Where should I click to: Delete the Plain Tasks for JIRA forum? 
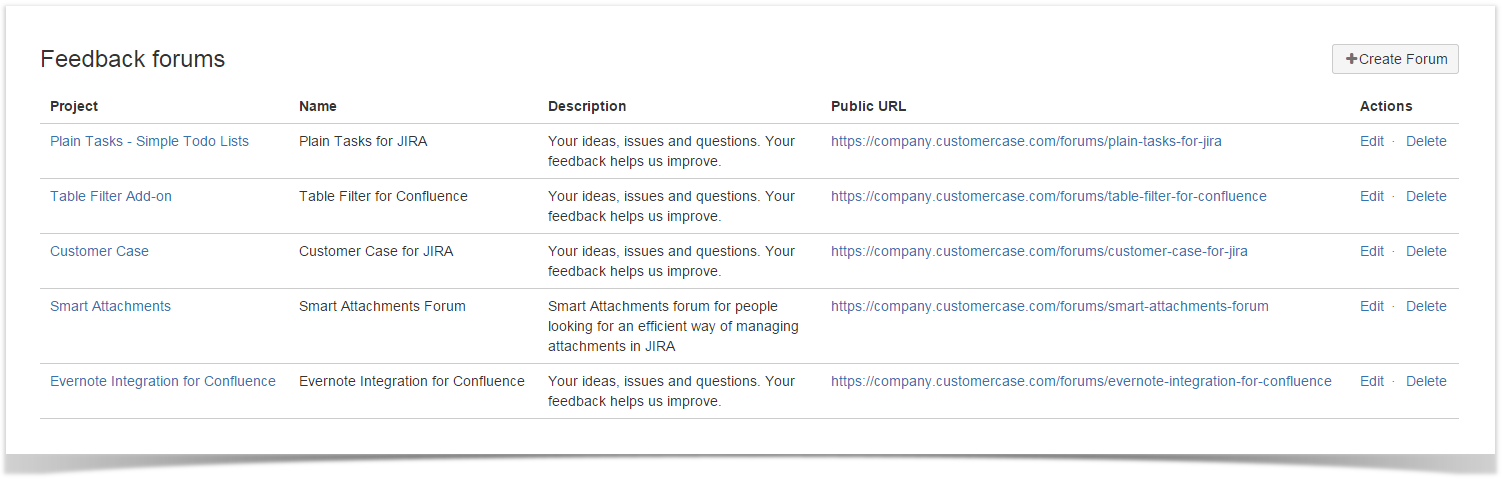click(1426, 141)
